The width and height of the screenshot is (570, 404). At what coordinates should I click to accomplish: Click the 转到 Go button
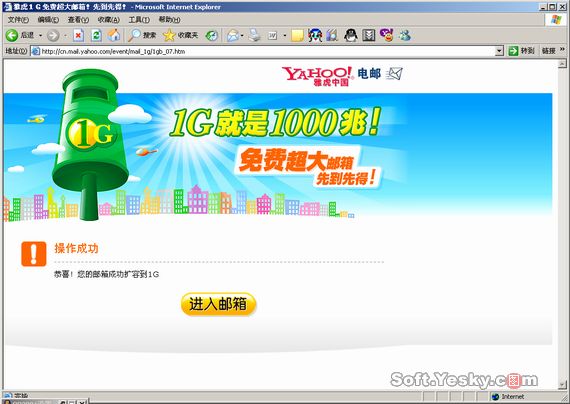coord(521,51)
